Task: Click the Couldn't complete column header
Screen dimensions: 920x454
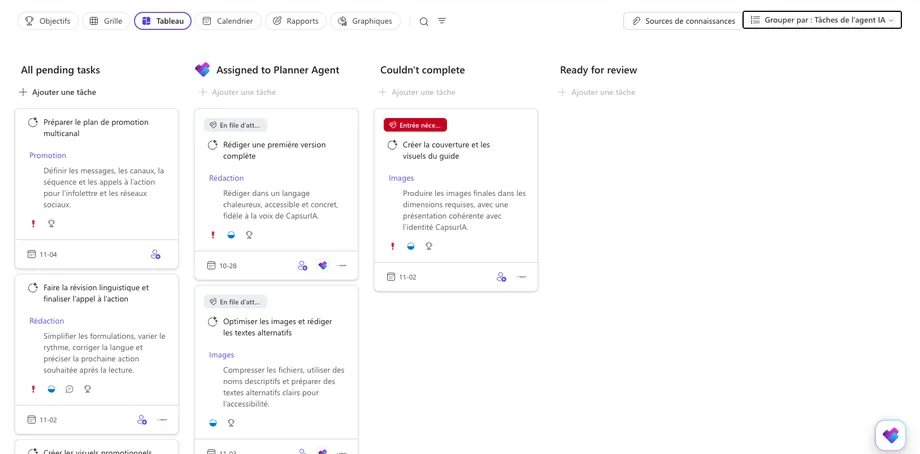Action: [x=422, y=70]
